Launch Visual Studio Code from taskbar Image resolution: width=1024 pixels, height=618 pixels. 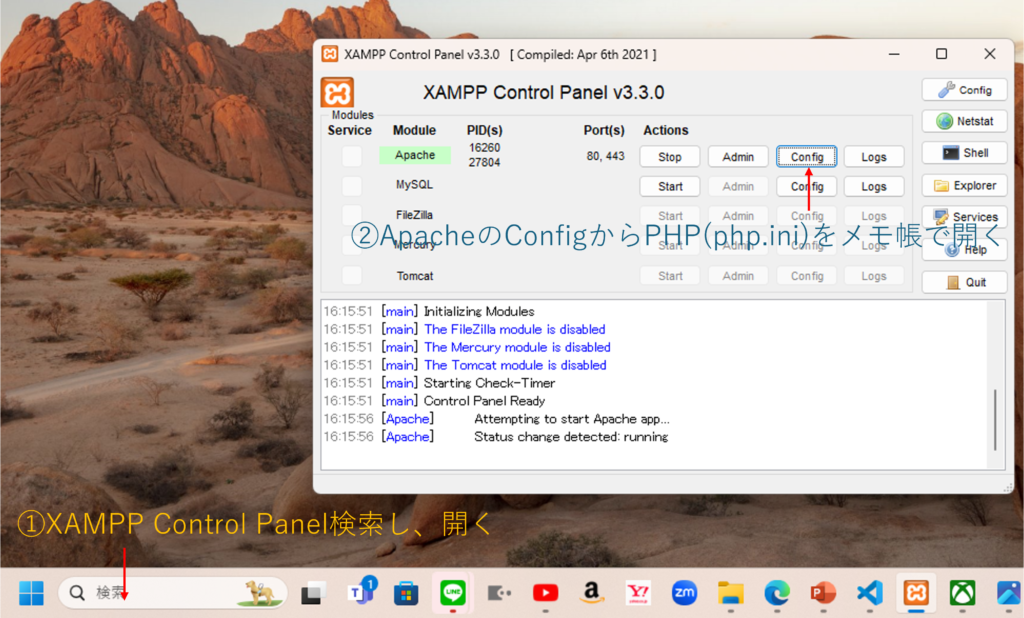click(x=870, y=593)
